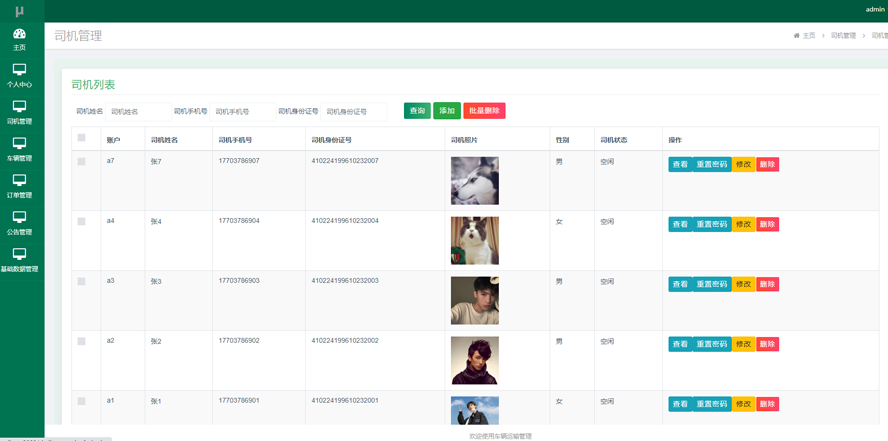
Task: Open the admin user menu
Action: [874, 10]
